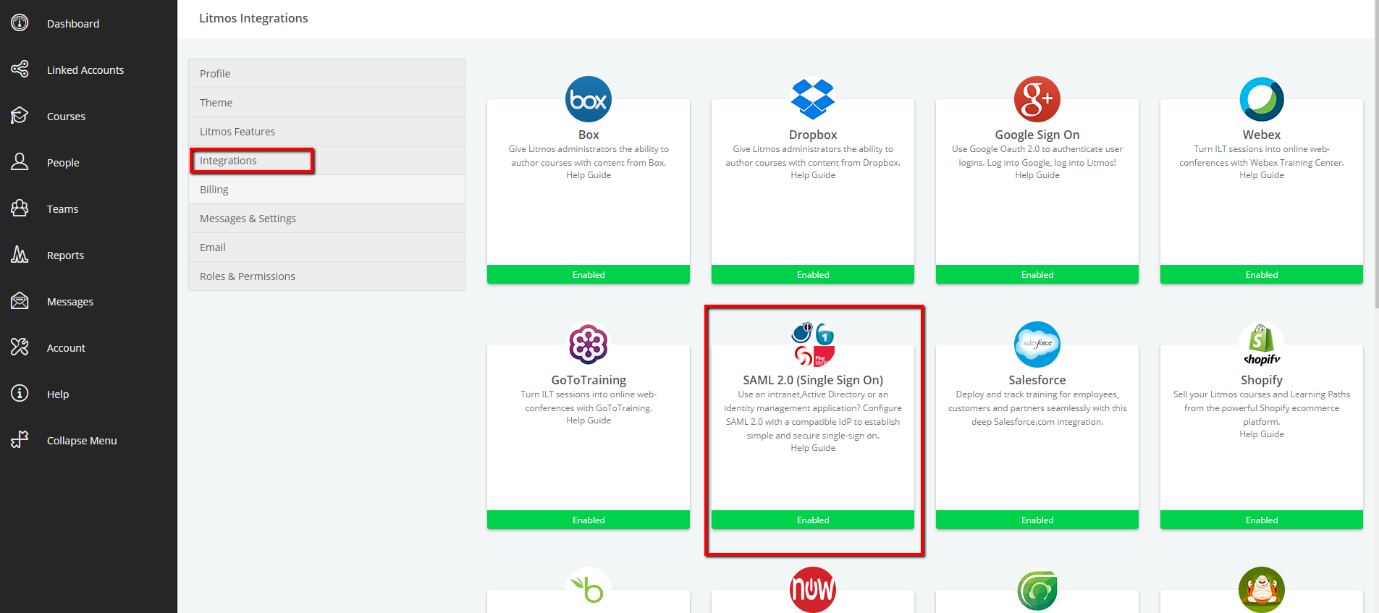
Task: Click the GoToTraining flower logo
Action: [x=588, y=345]
